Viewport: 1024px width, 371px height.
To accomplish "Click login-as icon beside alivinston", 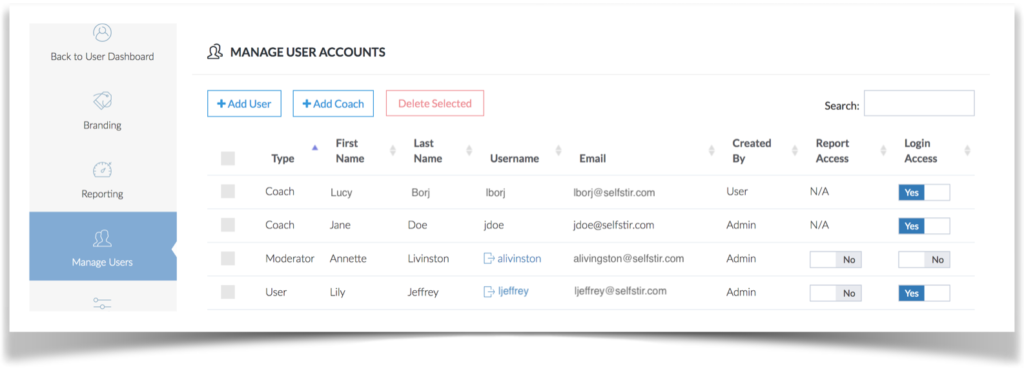I will (x=488, y=259).
